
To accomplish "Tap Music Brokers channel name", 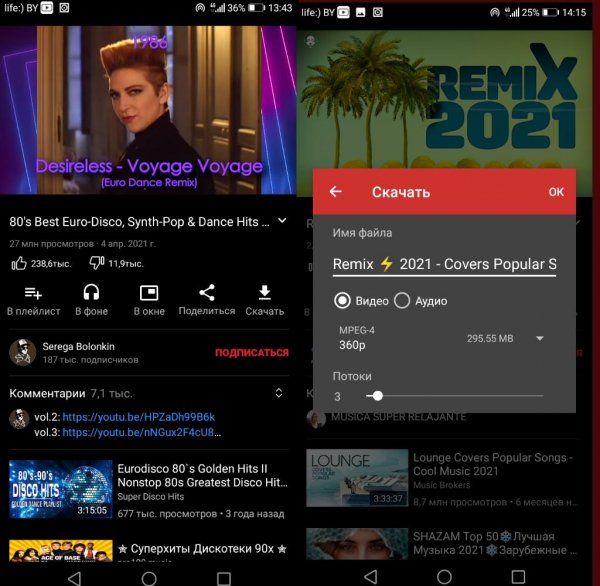I will (x=442, y=485).
